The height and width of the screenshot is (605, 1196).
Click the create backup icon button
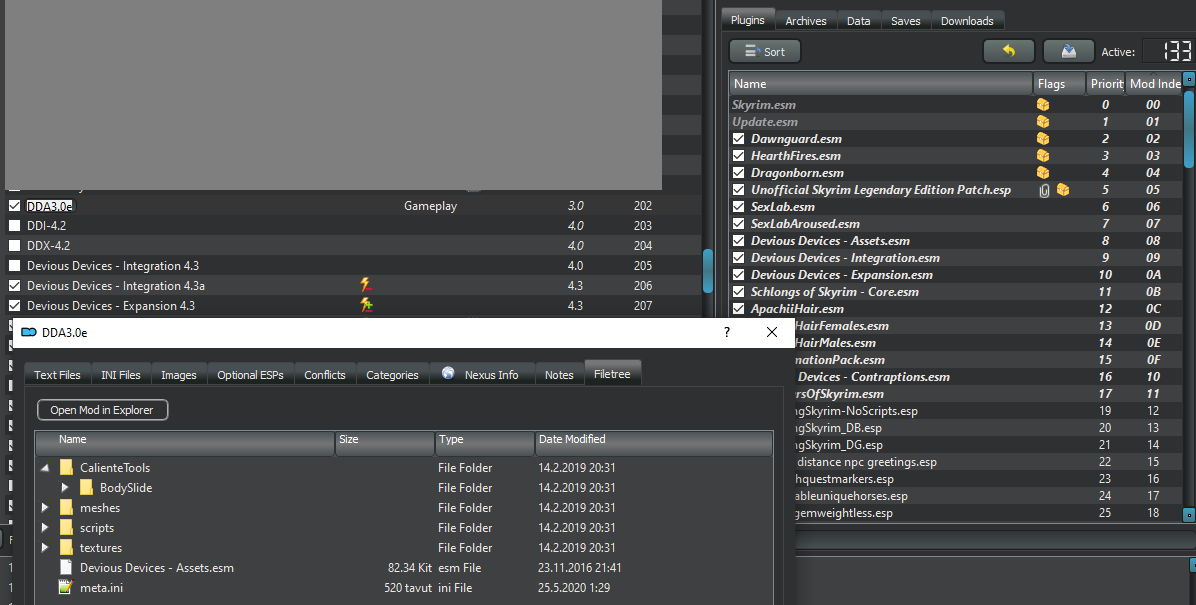pos(1069,51)
